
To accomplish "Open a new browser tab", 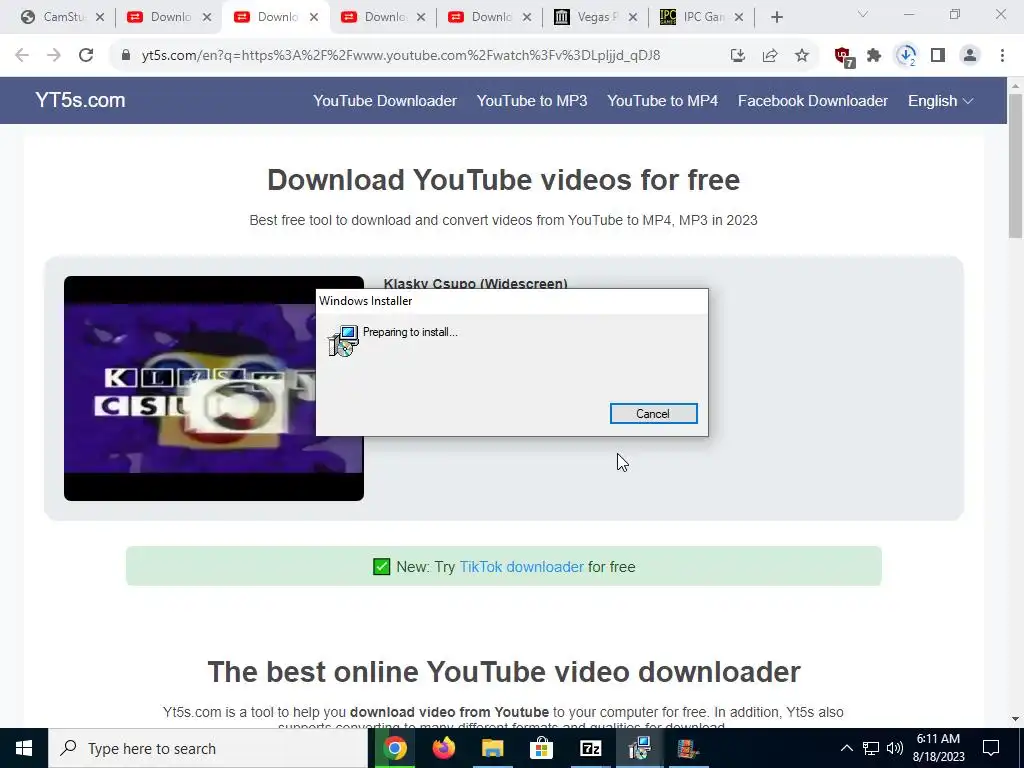I will pos(776,18).
